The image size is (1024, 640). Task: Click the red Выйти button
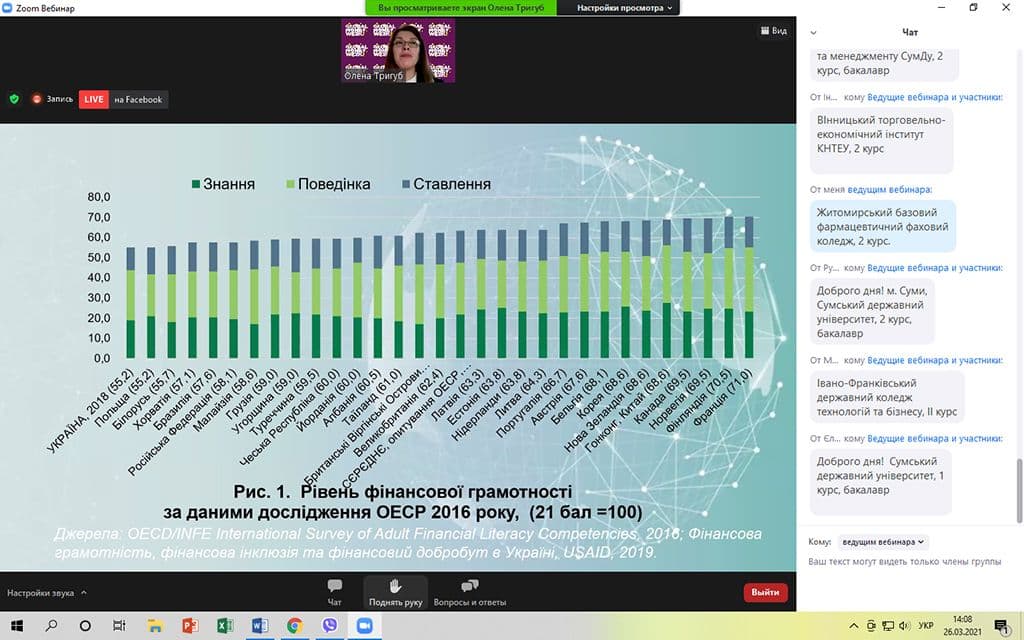click(x=765, y=592)
